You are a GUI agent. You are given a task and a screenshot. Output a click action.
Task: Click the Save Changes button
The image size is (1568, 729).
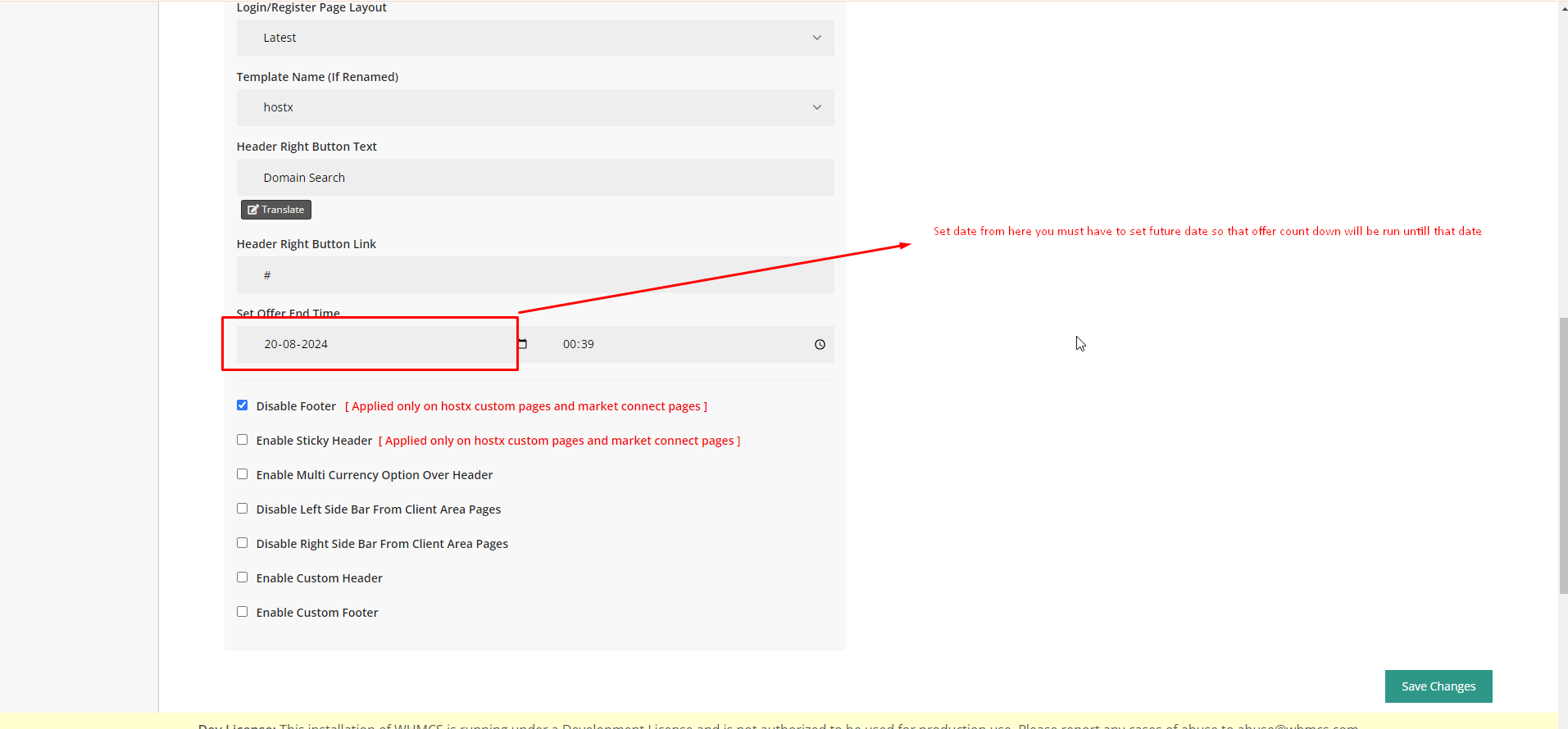click(1438, 686)
